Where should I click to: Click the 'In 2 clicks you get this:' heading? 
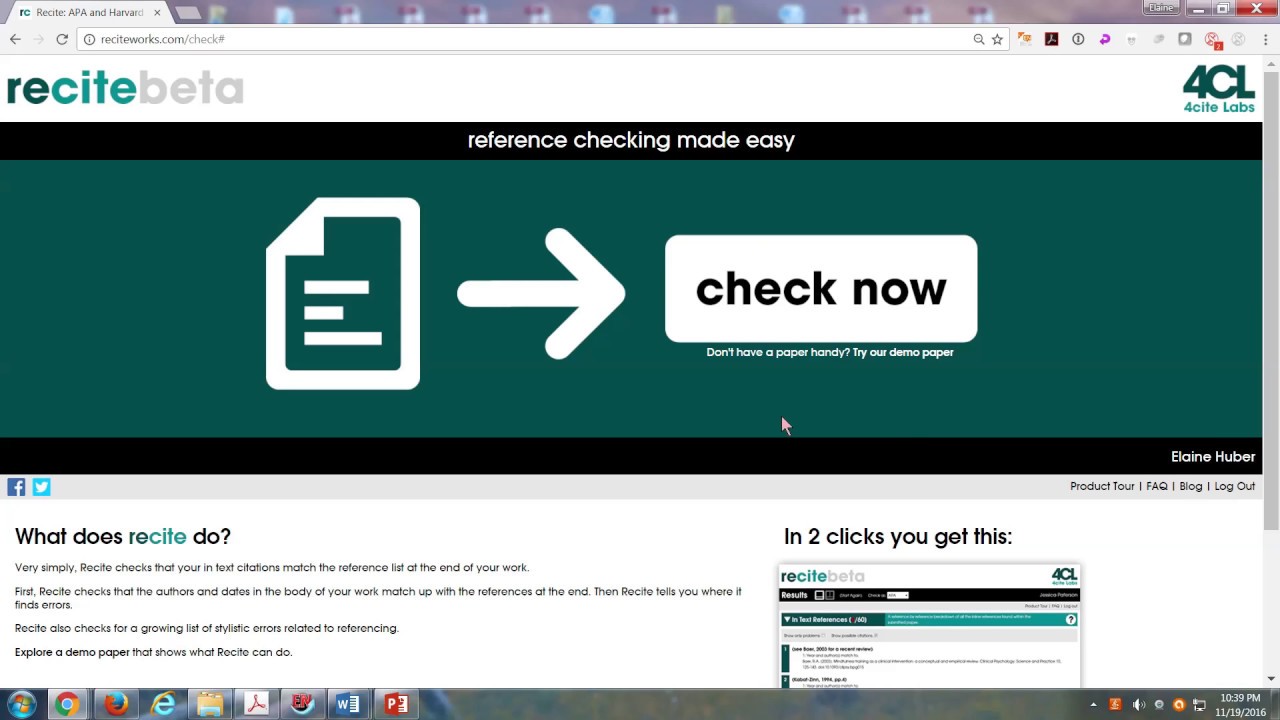(898, 537)
